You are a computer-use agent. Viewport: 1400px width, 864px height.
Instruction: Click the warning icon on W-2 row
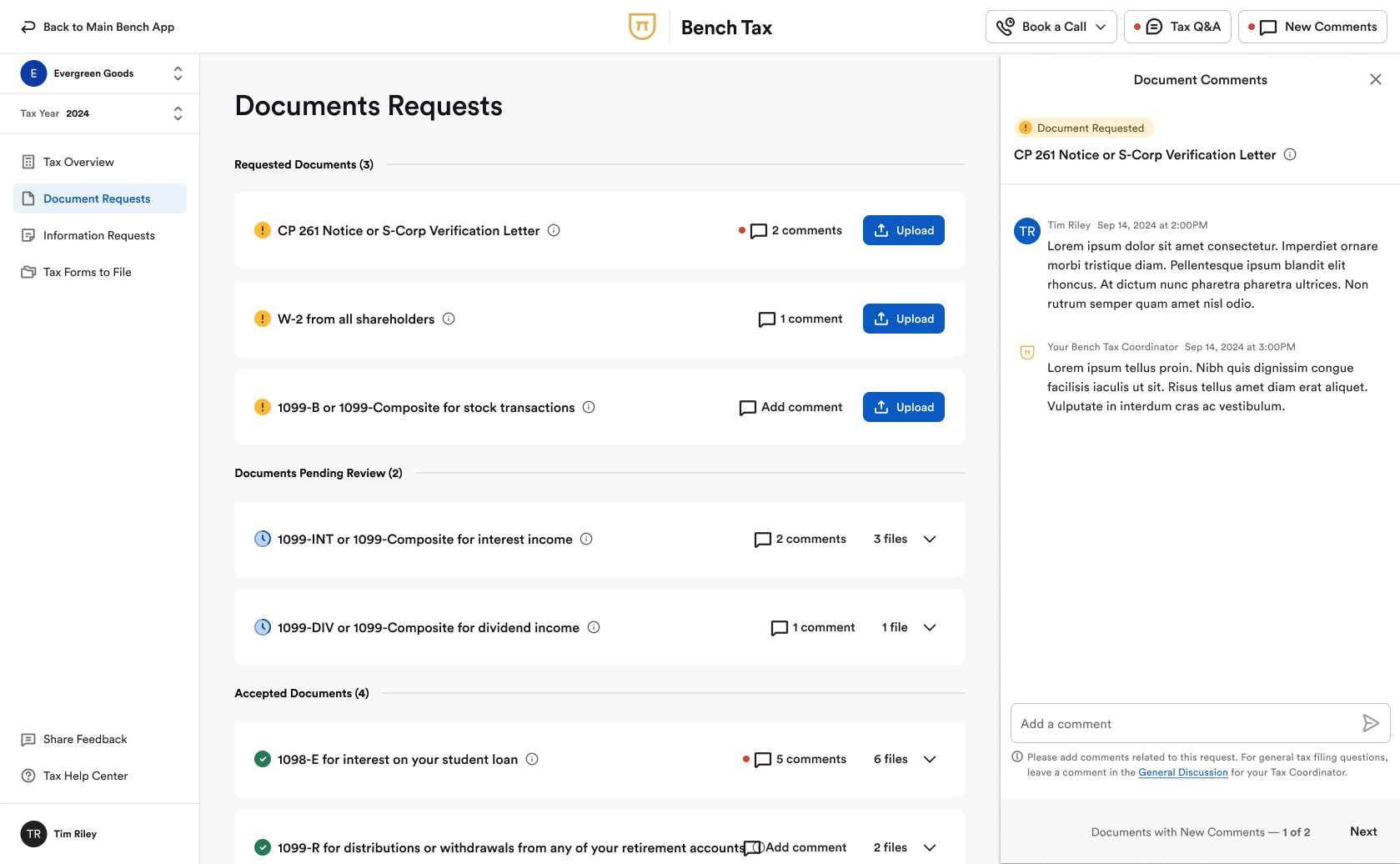(x=262, y=319)
